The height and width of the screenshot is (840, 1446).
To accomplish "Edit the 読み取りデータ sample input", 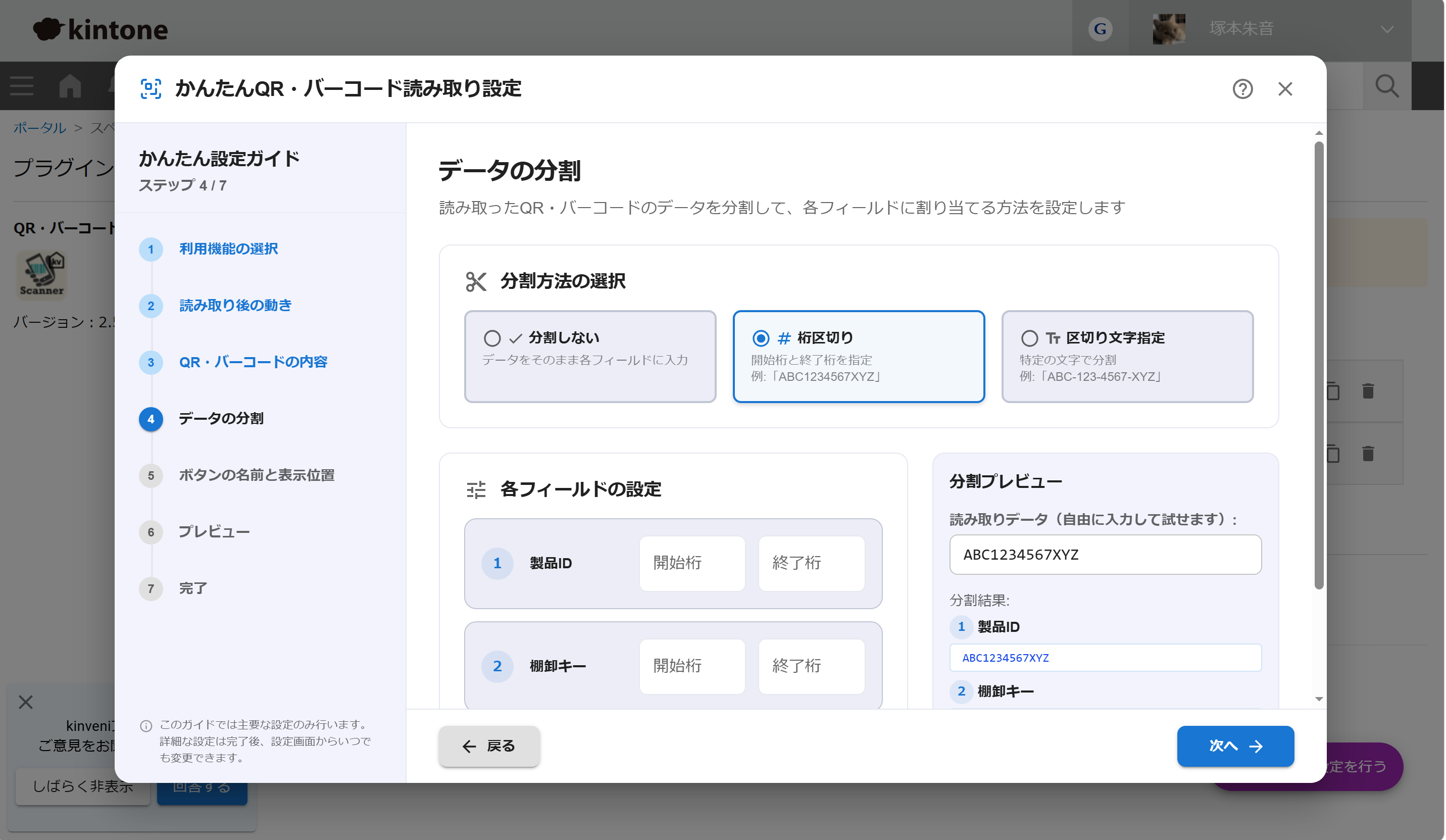I will [1105, 555].
